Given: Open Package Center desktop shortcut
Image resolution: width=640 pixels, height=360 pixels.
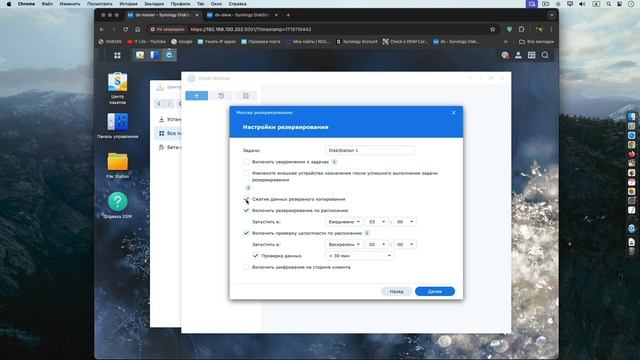Looking at the screenshot, I should click(118, 88).
